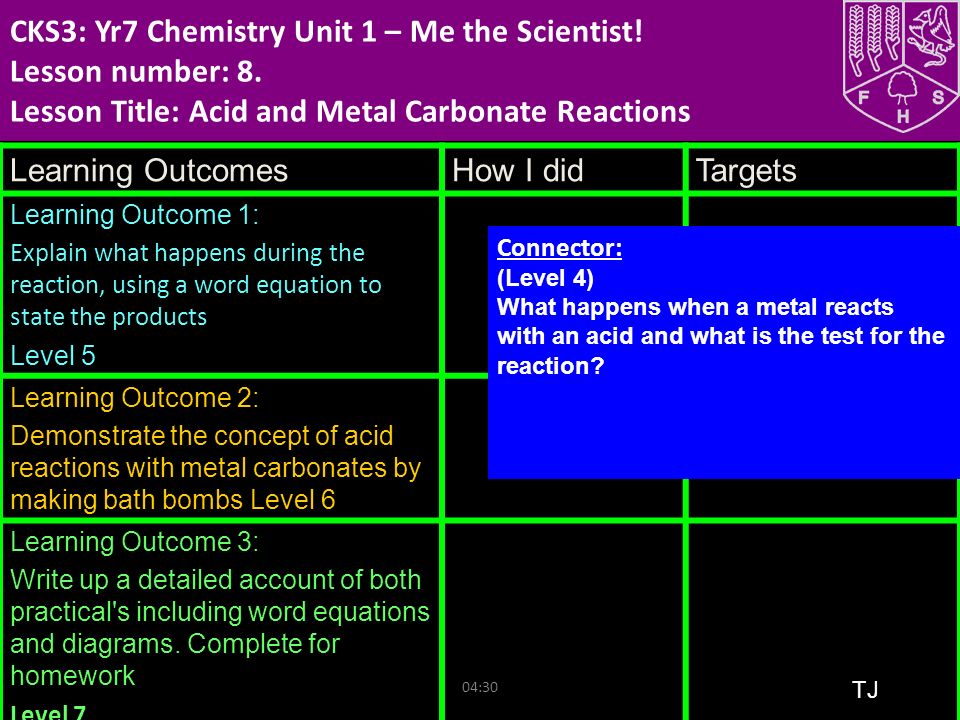Screen dimensions: 960x720
Task: Select the 'Level 5' label
Action: [53, 356]
